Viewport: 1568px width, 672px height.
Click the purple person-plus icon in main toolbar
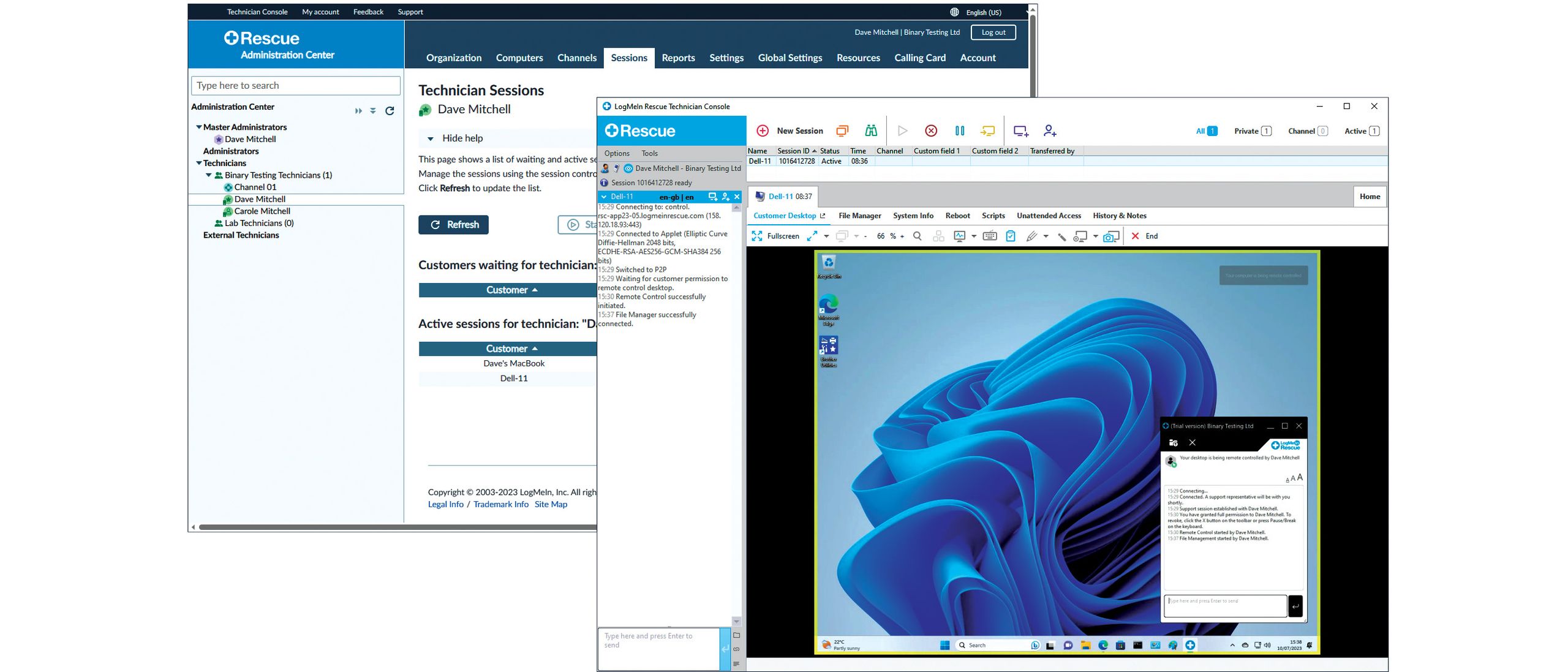pyautogui.click(x=1050, y=130)
